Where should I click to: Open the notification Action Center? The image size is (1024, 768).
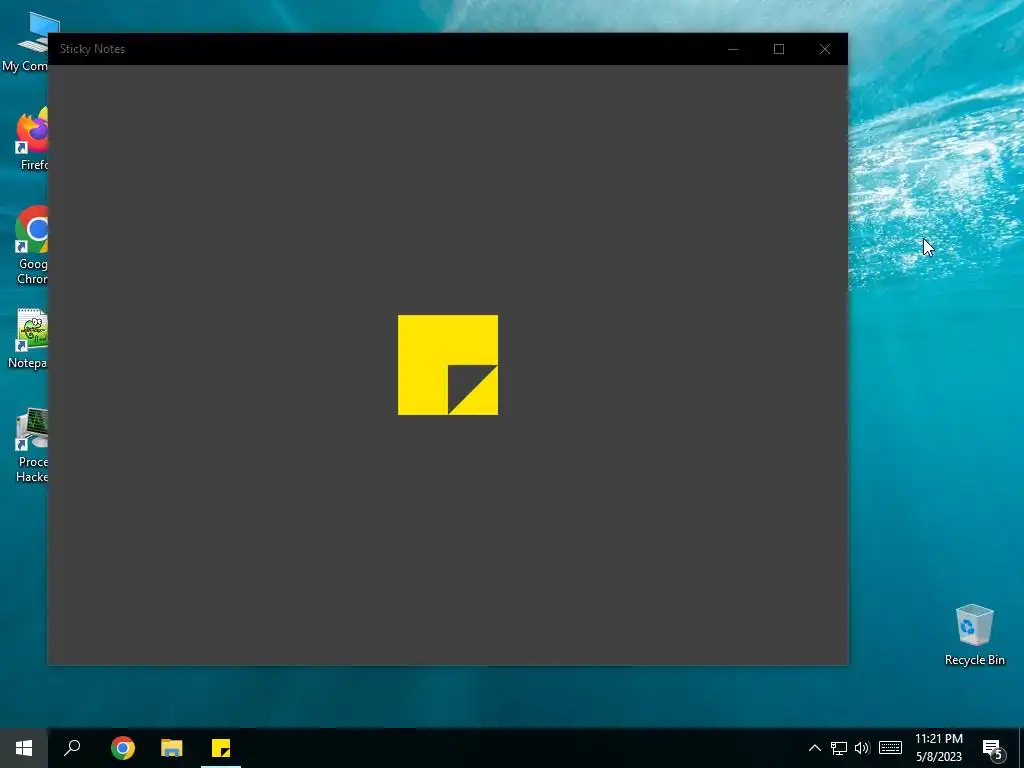(x=993, y=748)
